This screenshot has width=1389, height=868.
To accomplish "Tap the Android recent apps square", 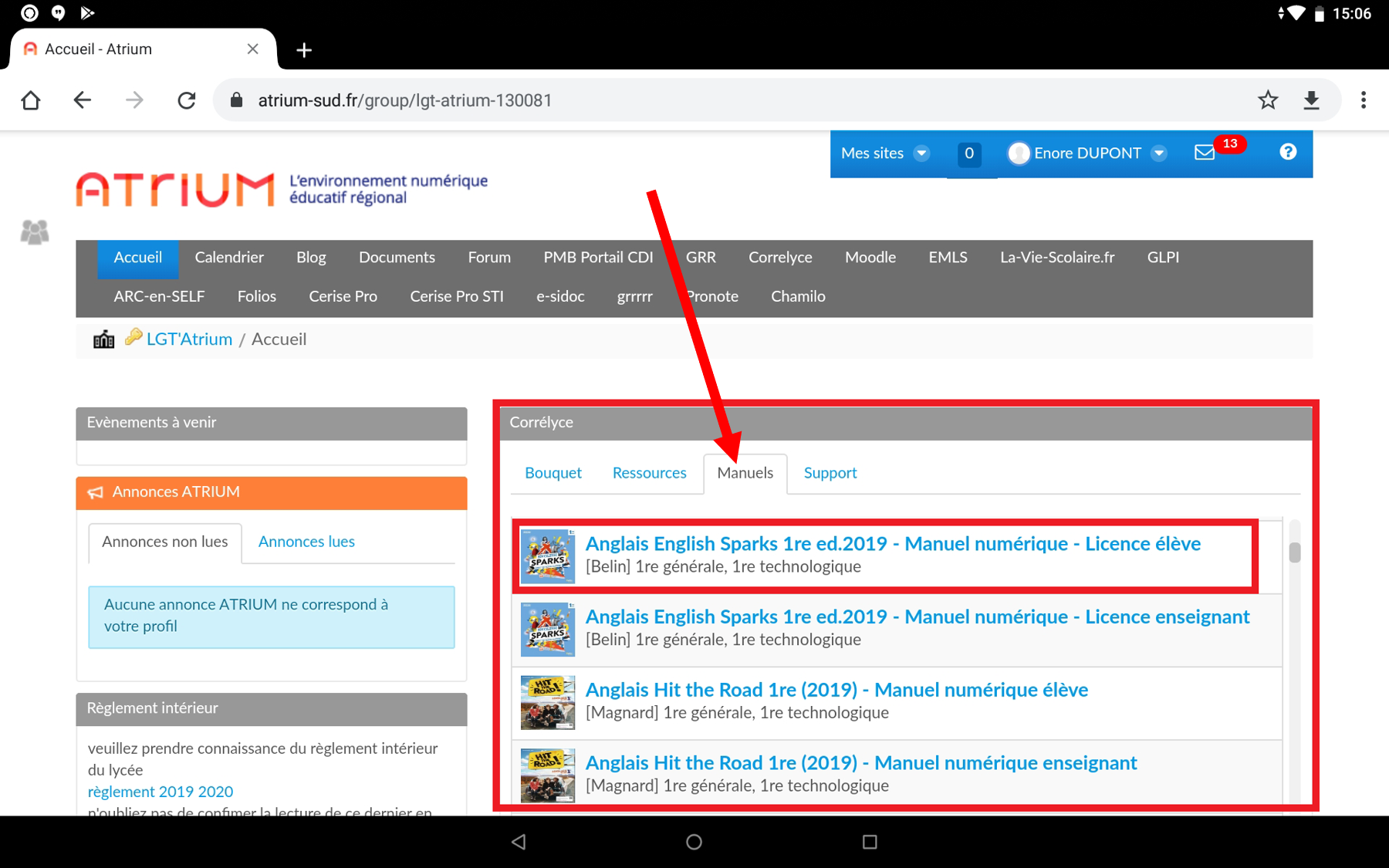I will pyautogui.click(x=870, y=842).
